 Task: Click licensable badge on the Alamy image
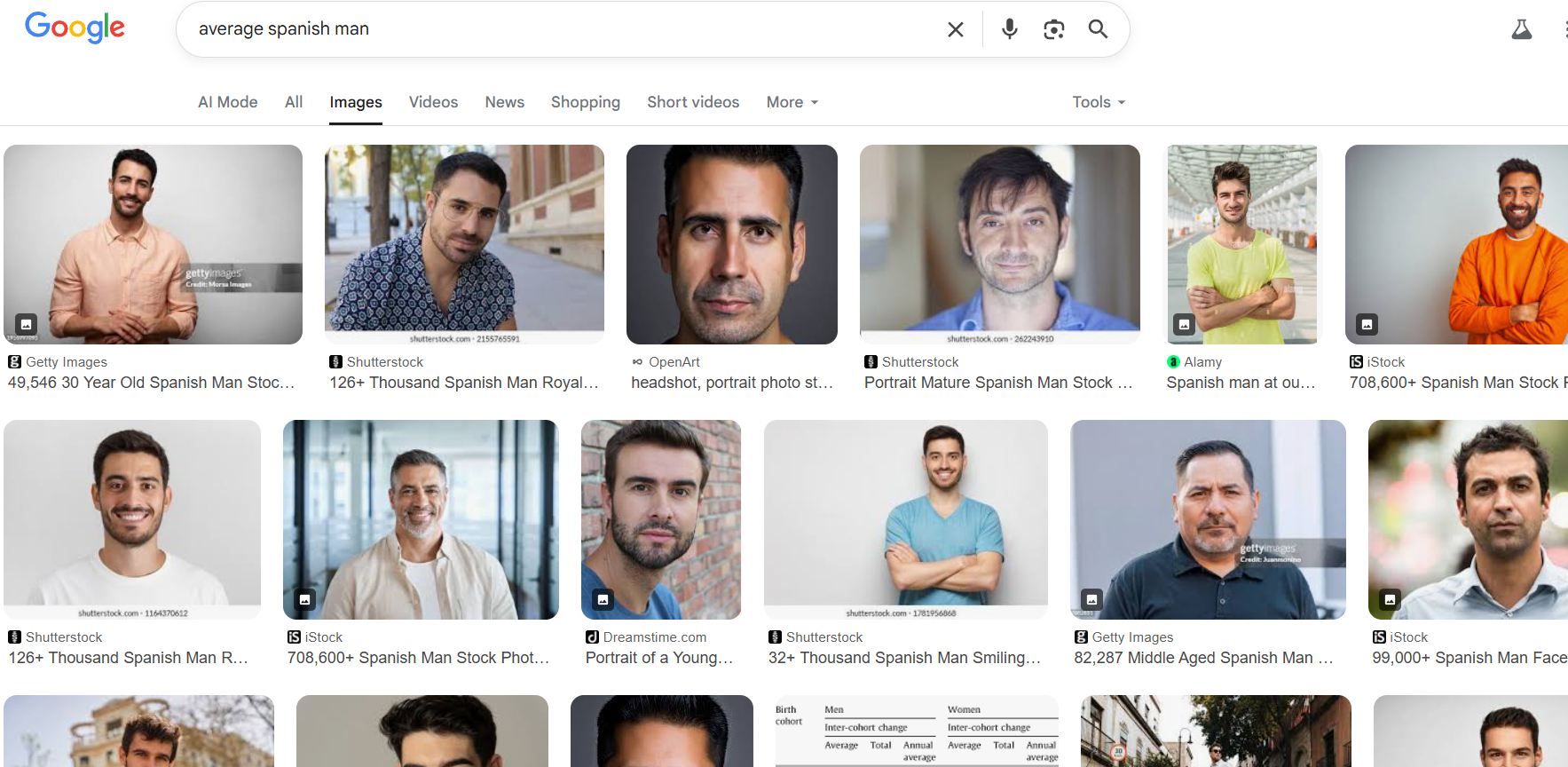pos(1185,324)
